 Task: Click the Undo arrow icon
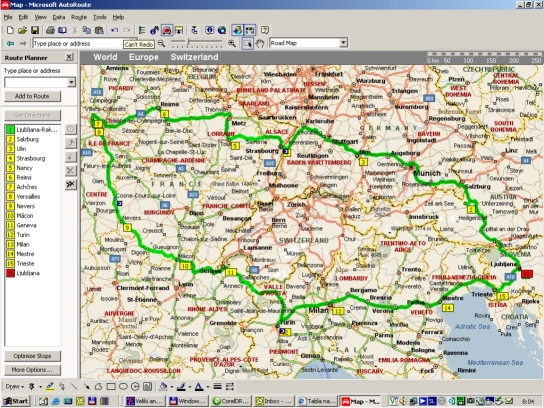pyautogui.click(x=114, y=31)
